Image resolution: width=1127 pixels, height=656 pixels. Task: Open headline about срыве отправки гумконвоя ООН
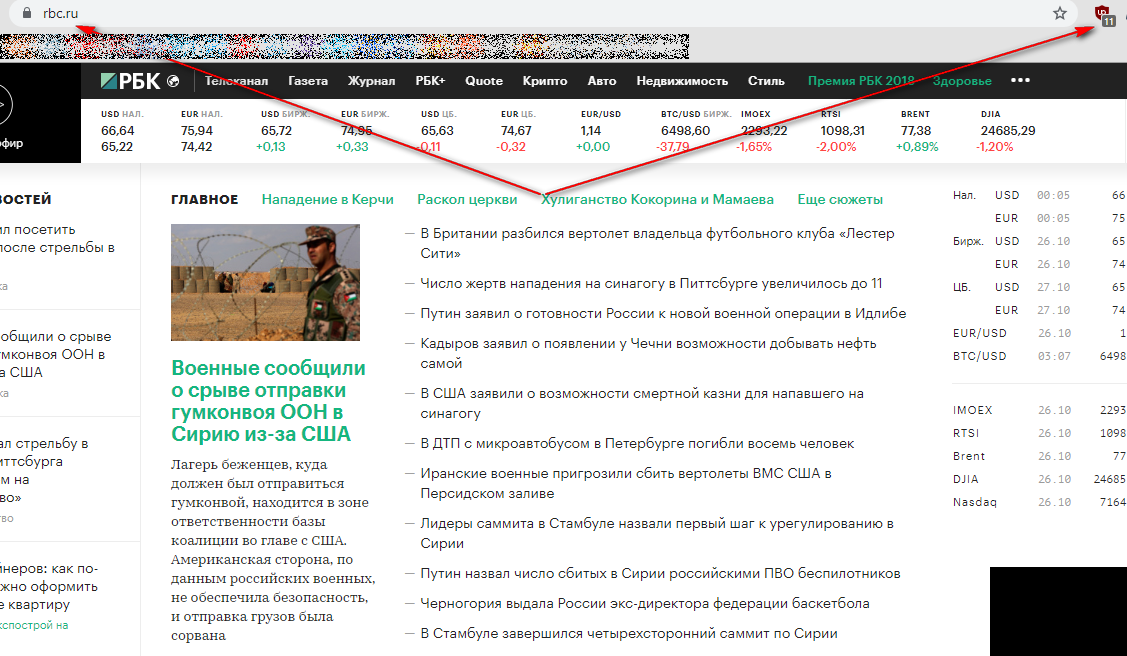268,401
